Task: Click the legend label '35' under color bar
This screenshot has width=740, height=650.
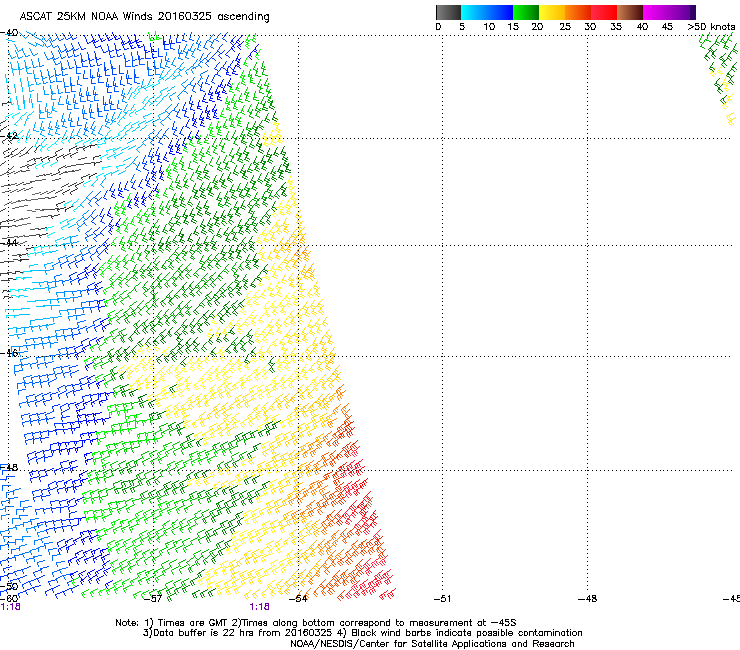Action: click(x=616, y=27)
